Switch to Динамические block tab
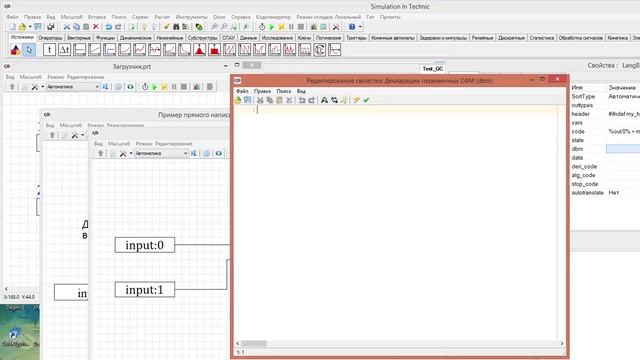The width and height of the screenshot is (640, 360). pos(136,38)
